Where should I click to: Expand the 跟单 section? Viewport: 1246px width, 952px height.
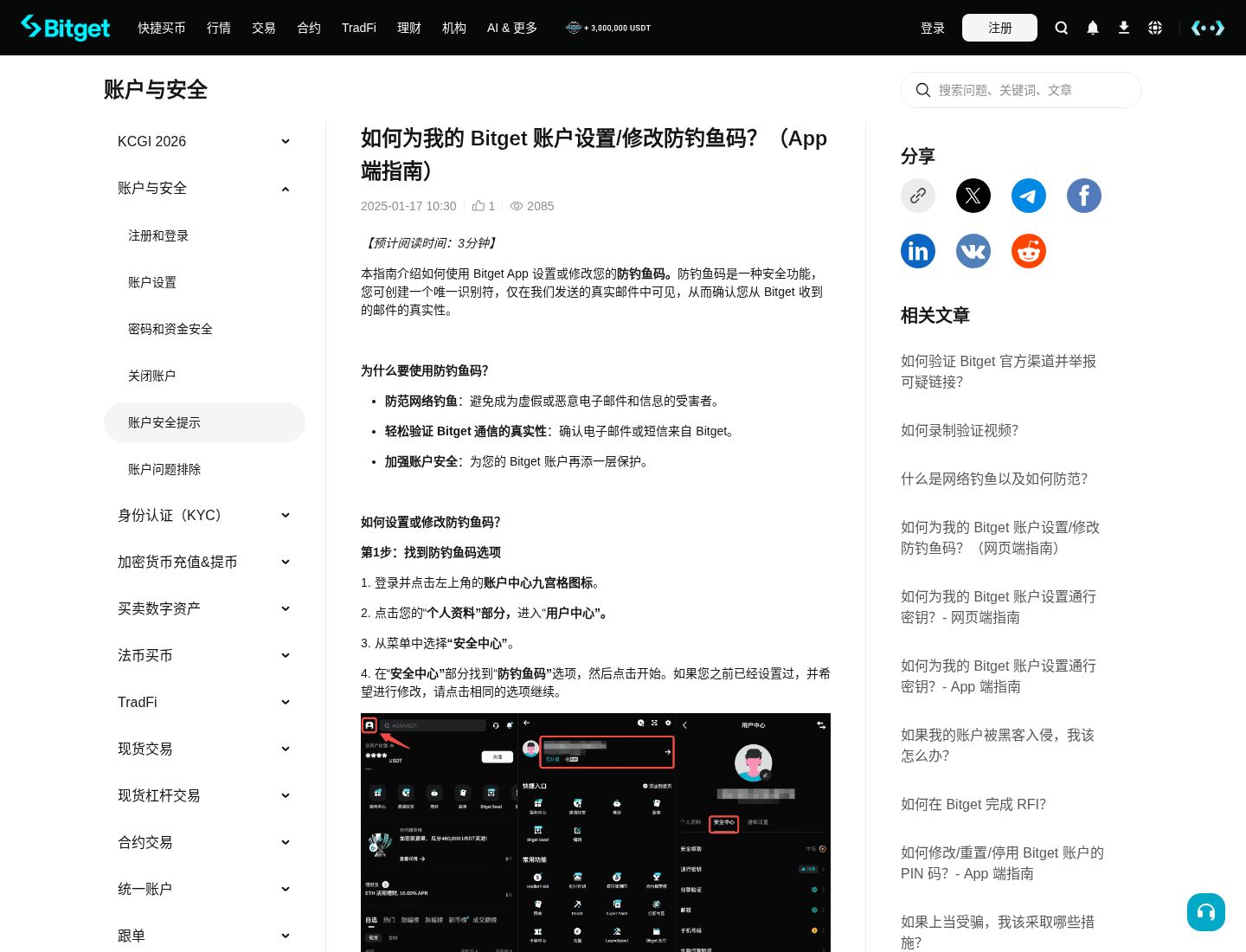204,936
